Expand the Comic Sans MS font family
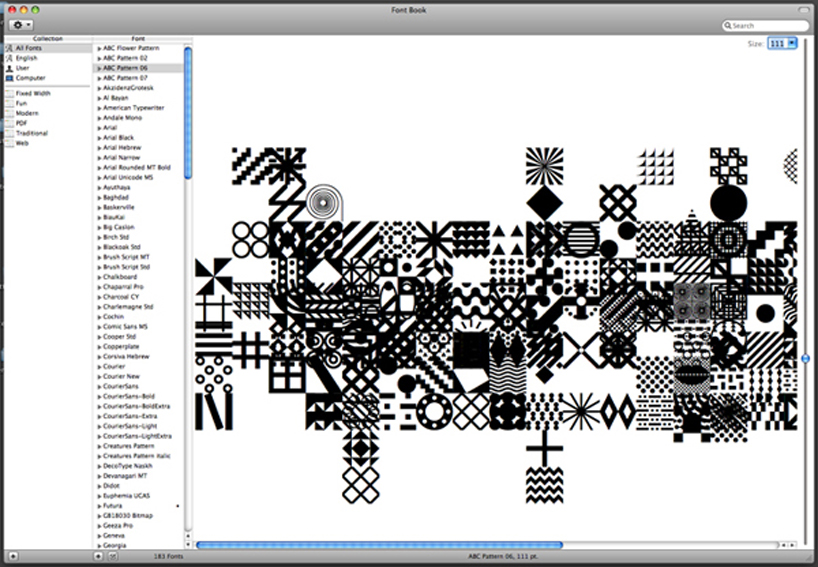The width and height of the screenshot is (818, 567). 99,327
